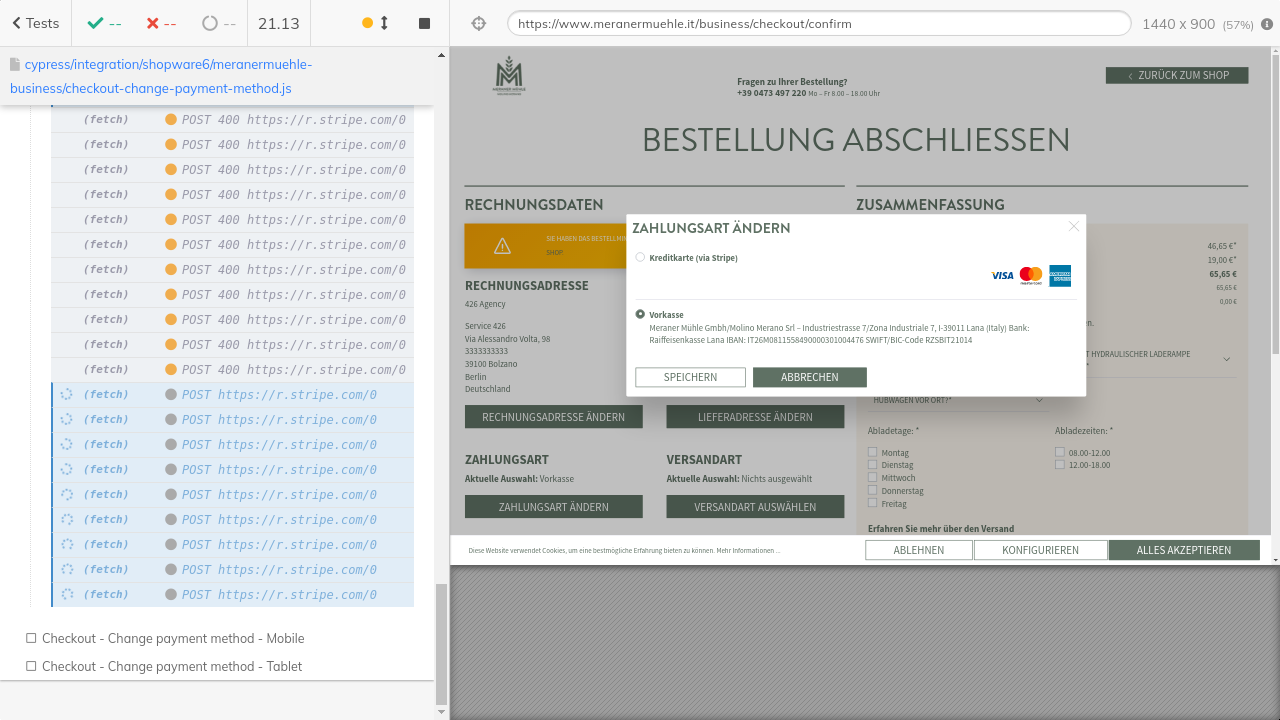
Task: Click the URL address field
Action: 818,23
